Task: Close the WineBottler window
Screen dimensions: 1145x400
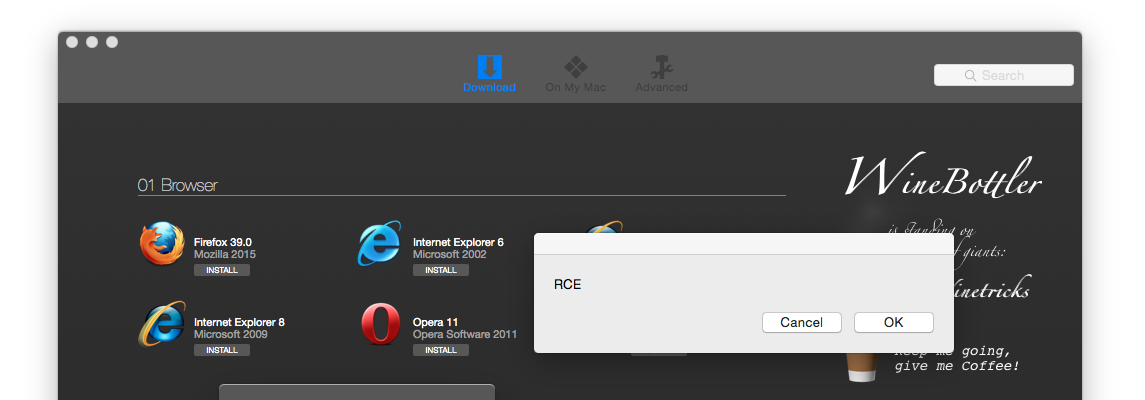Action: coord(72,42)
